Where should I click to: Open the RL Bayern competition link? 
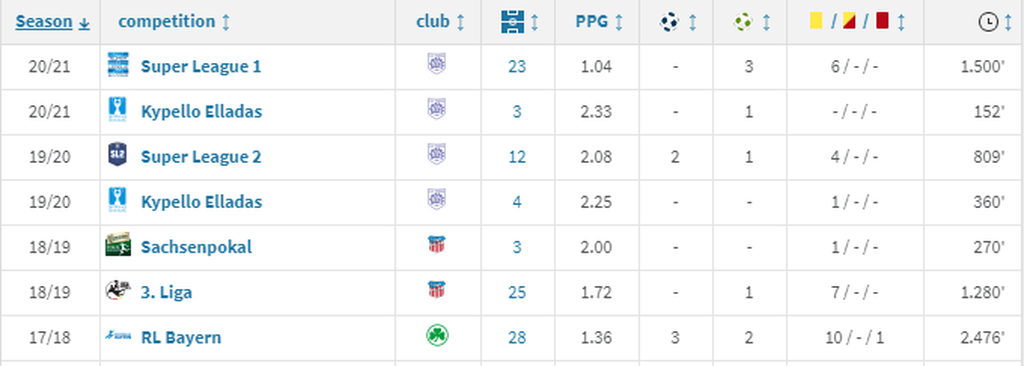[x=181, y=337]
